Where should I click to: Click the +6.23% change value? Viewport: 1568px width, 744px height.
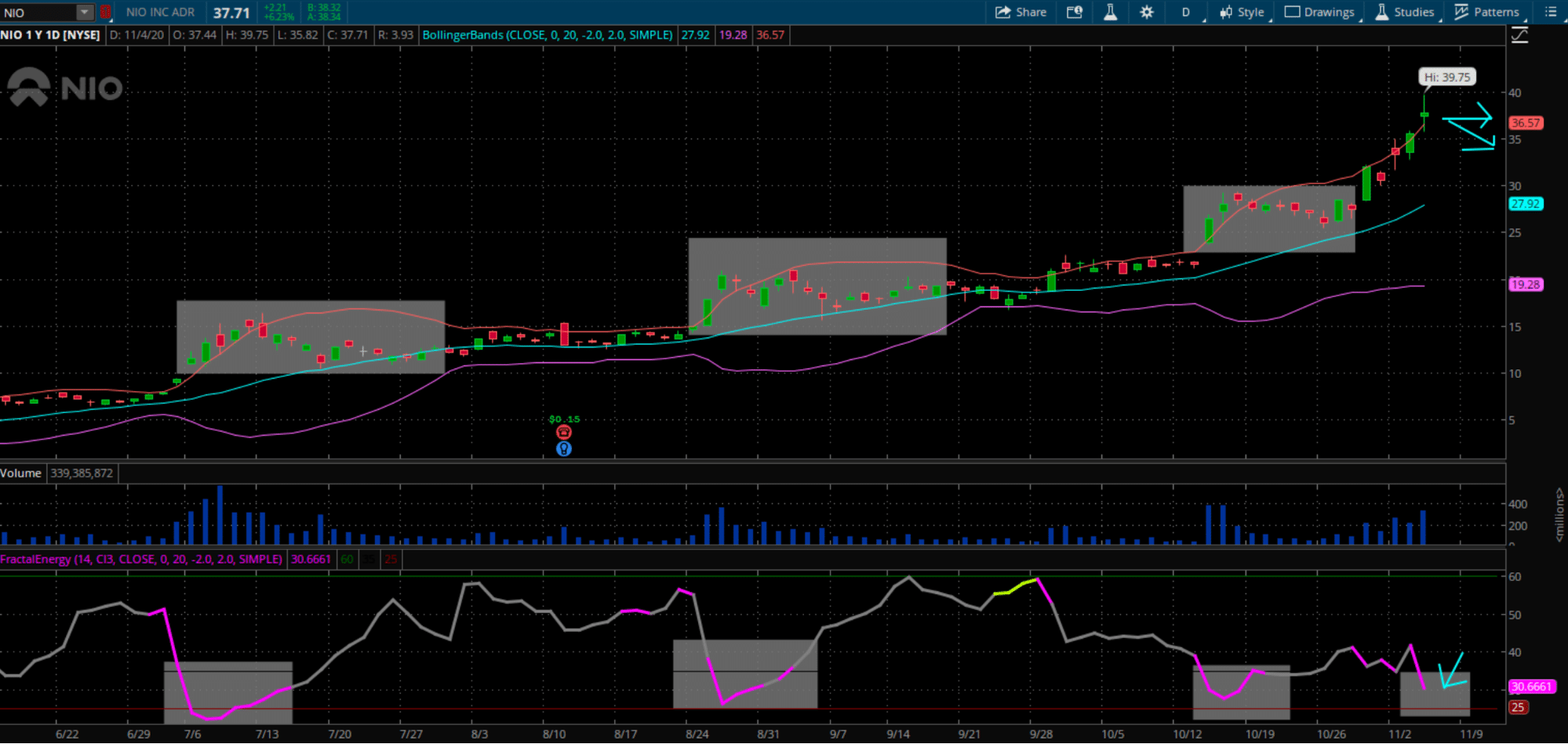(x=279, y=17)
